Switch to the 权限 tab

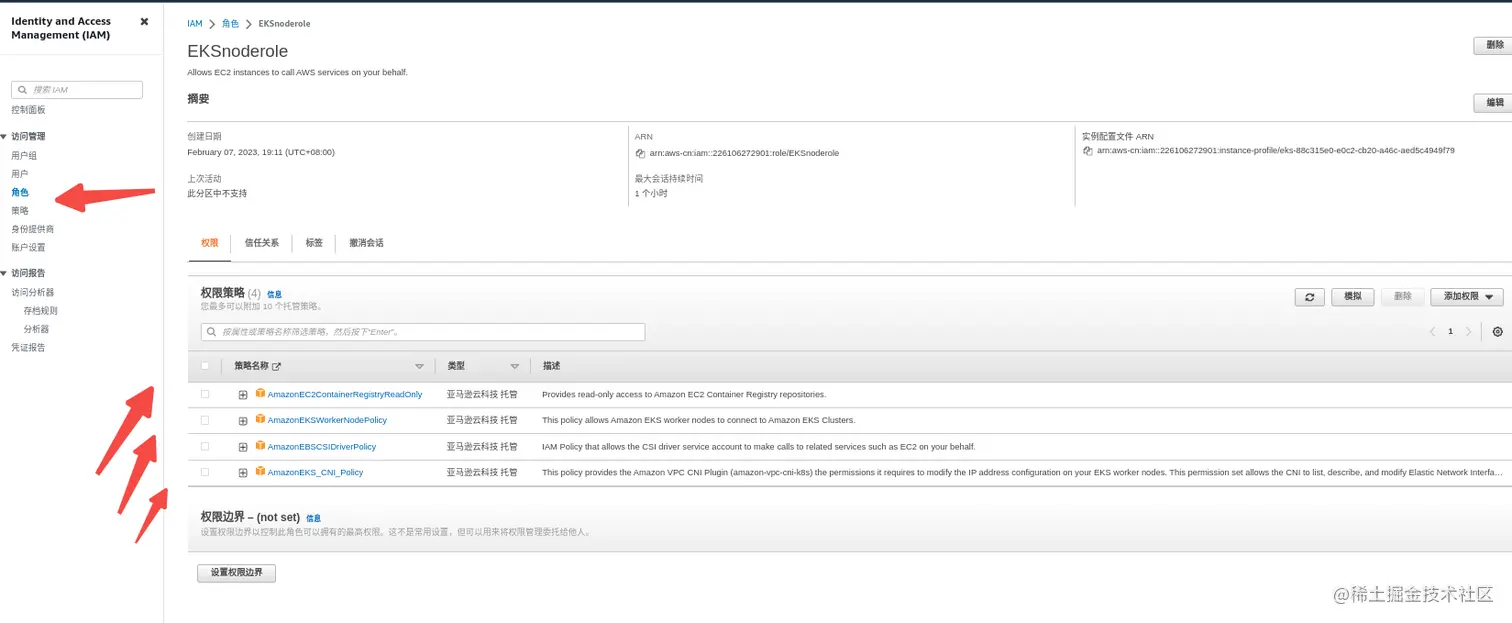209,243
